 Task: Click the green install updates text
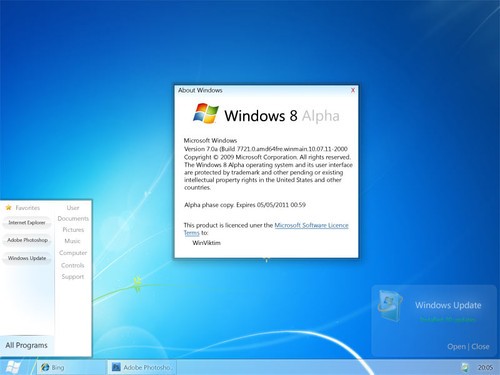click(447, 320)
